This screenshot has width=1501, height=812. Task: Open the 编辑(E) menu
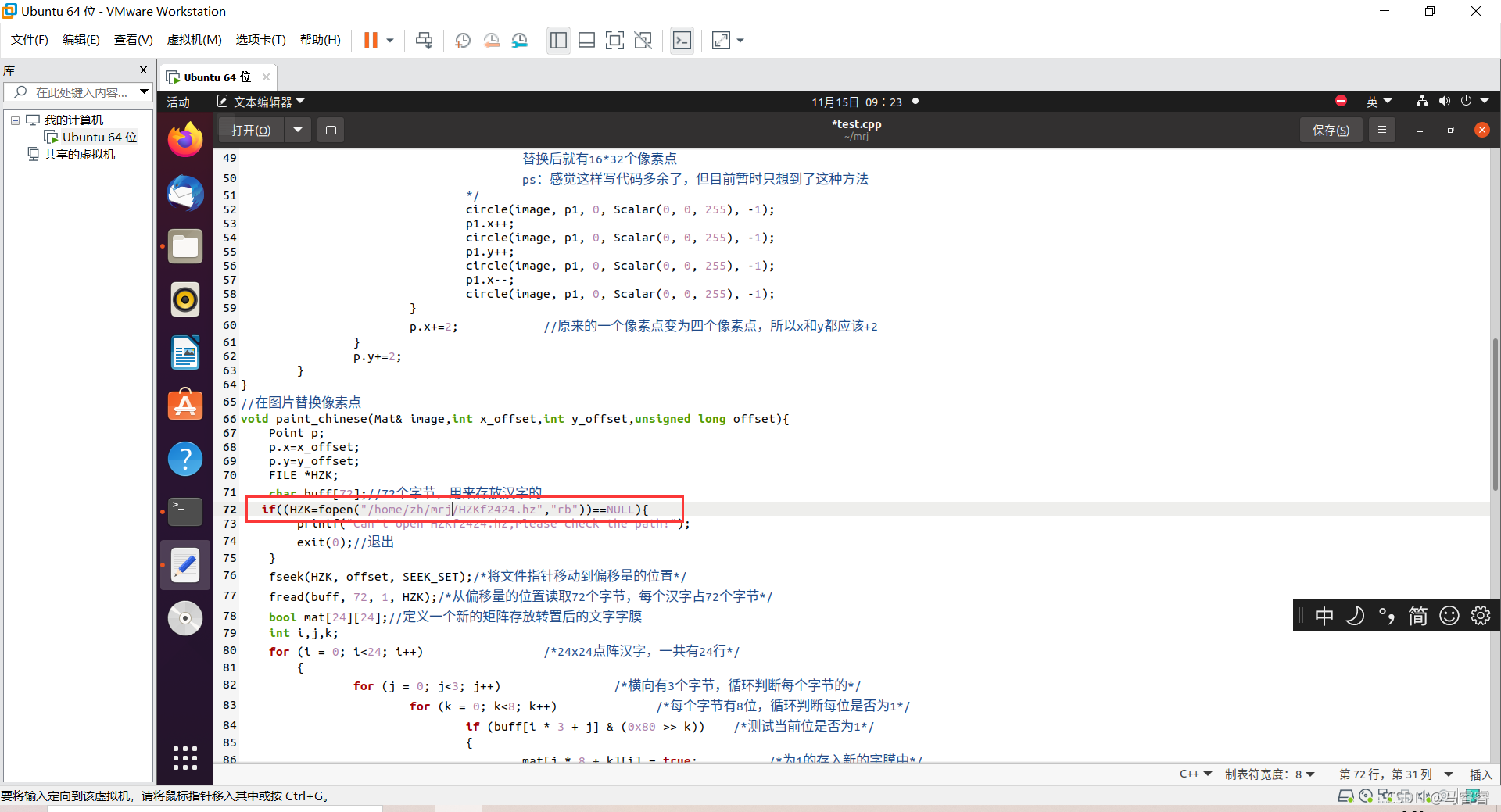pos(81,40)
